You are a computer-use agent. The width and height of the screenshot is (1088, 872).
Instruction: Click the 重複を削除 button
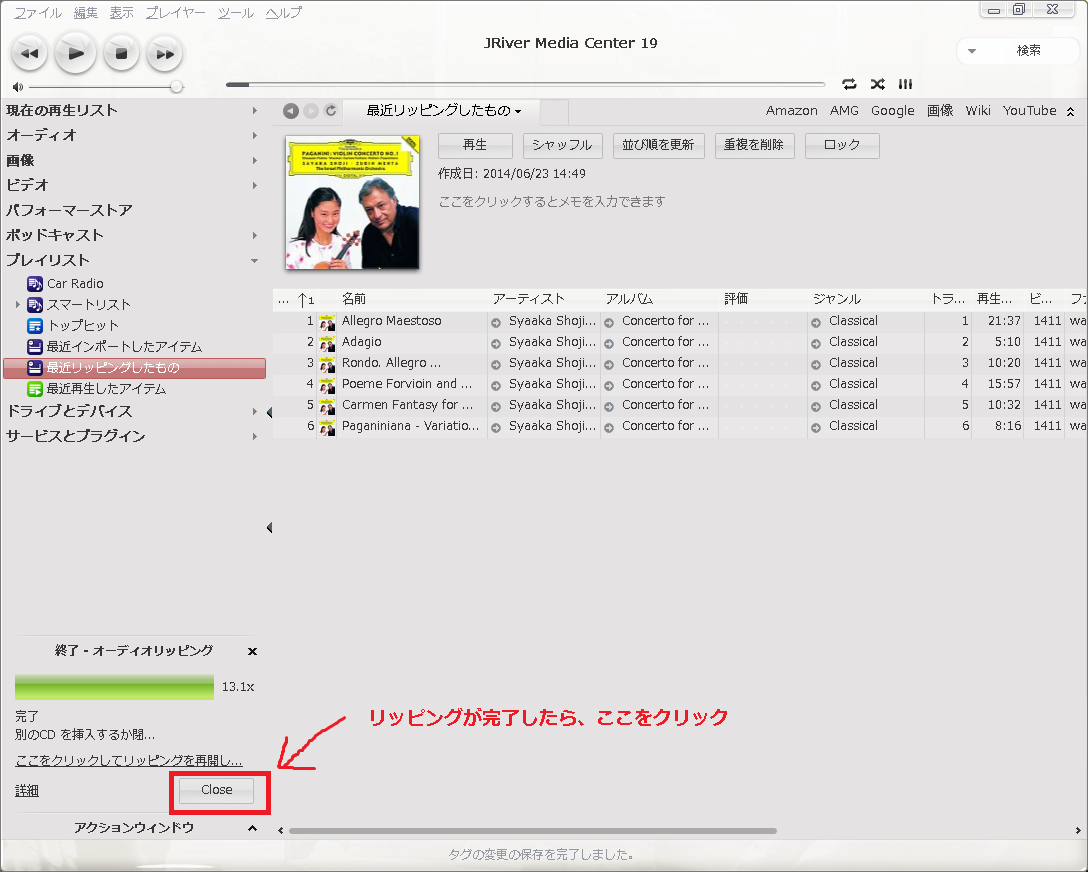point(754,145)
